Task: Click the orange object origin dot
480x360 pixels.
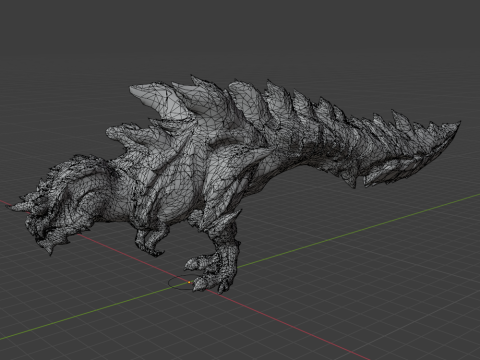Action: tap(189, 282)
